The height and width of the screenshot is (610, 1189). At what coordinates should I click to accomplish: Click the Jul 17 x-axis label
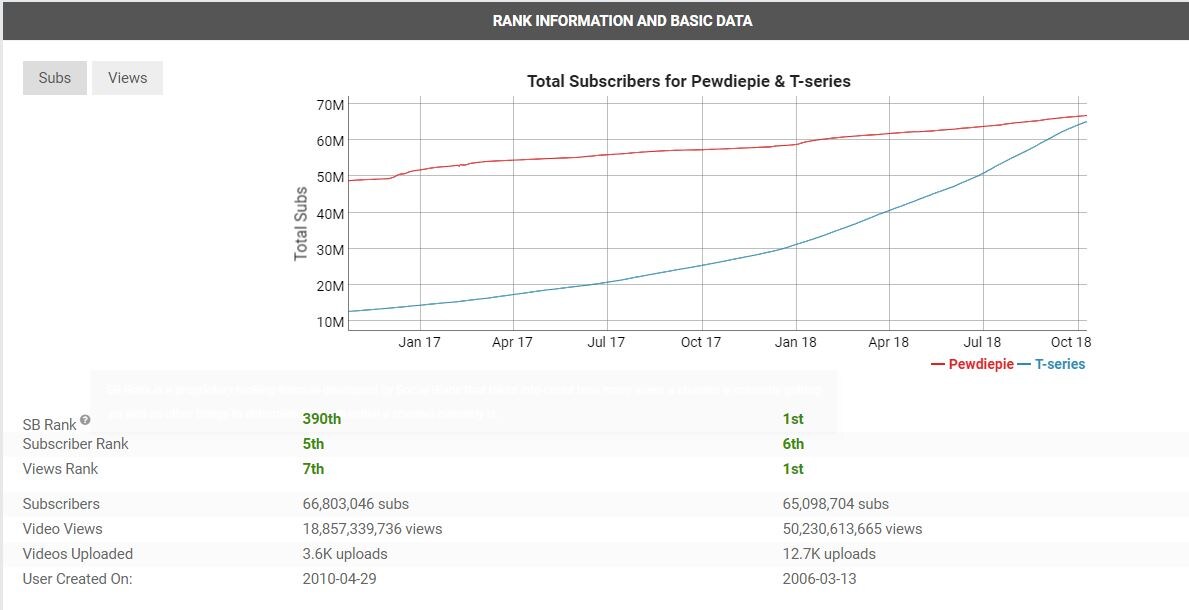606,342
